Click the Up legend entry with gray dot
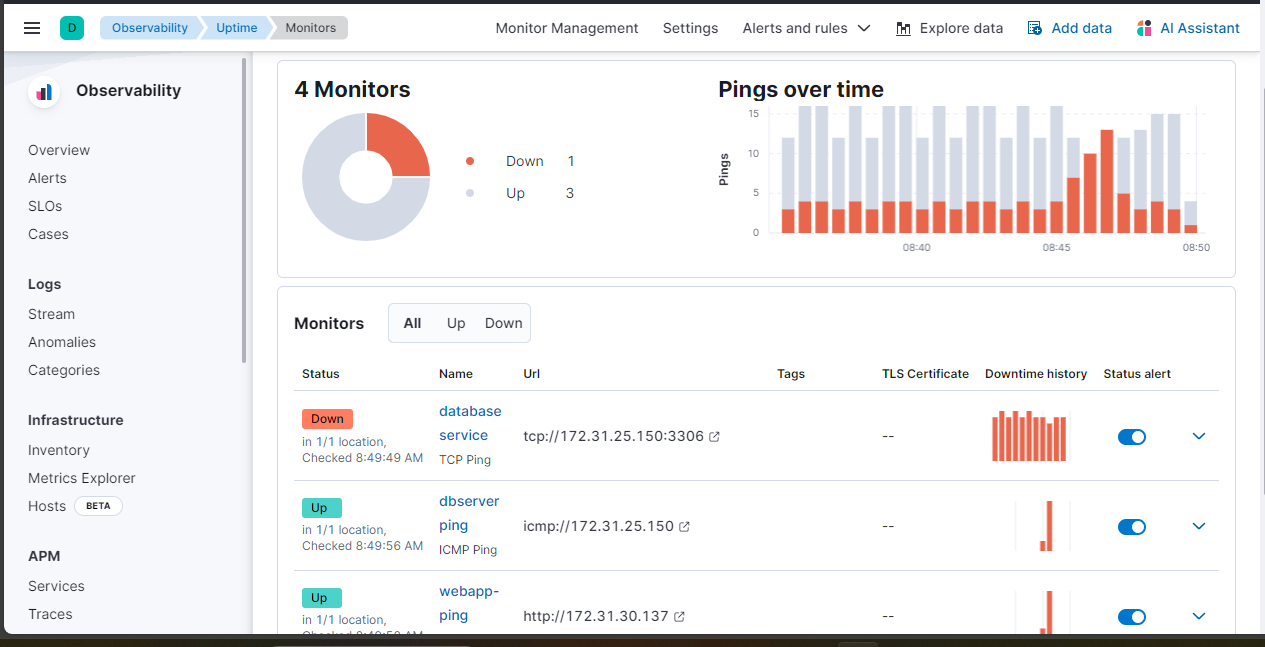This screenshot has height=647, width=1265. pos(520,193)
